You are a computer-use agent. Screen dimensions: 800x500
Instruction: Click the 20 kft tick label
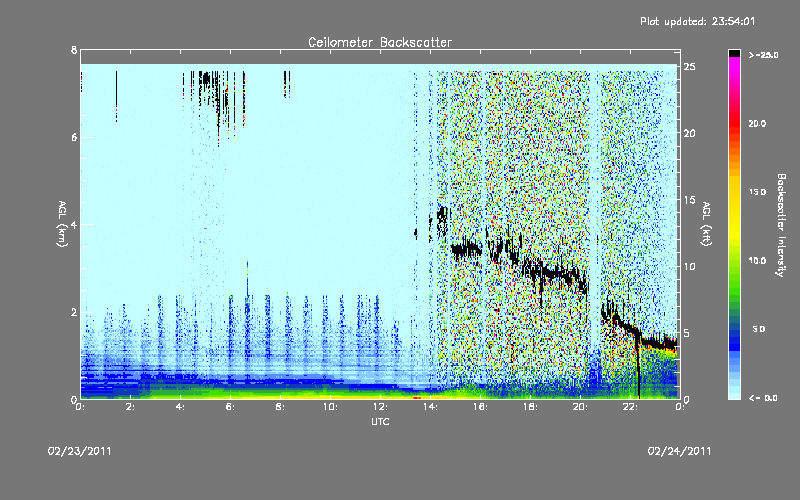[690, 133]
